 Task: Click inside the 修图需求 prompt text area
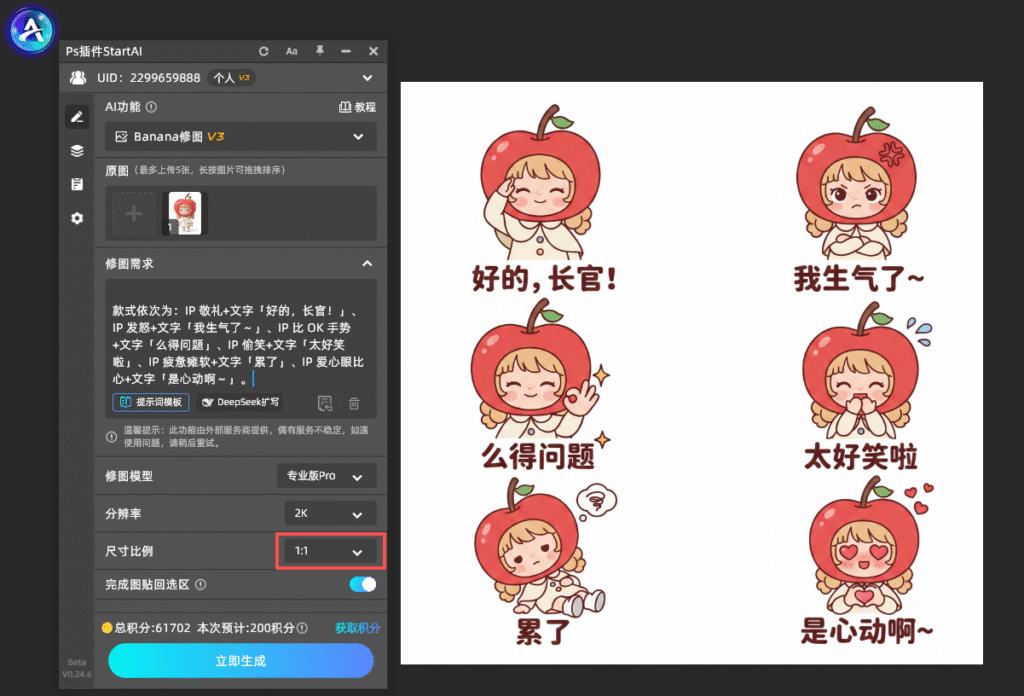(x=240, y=345)
